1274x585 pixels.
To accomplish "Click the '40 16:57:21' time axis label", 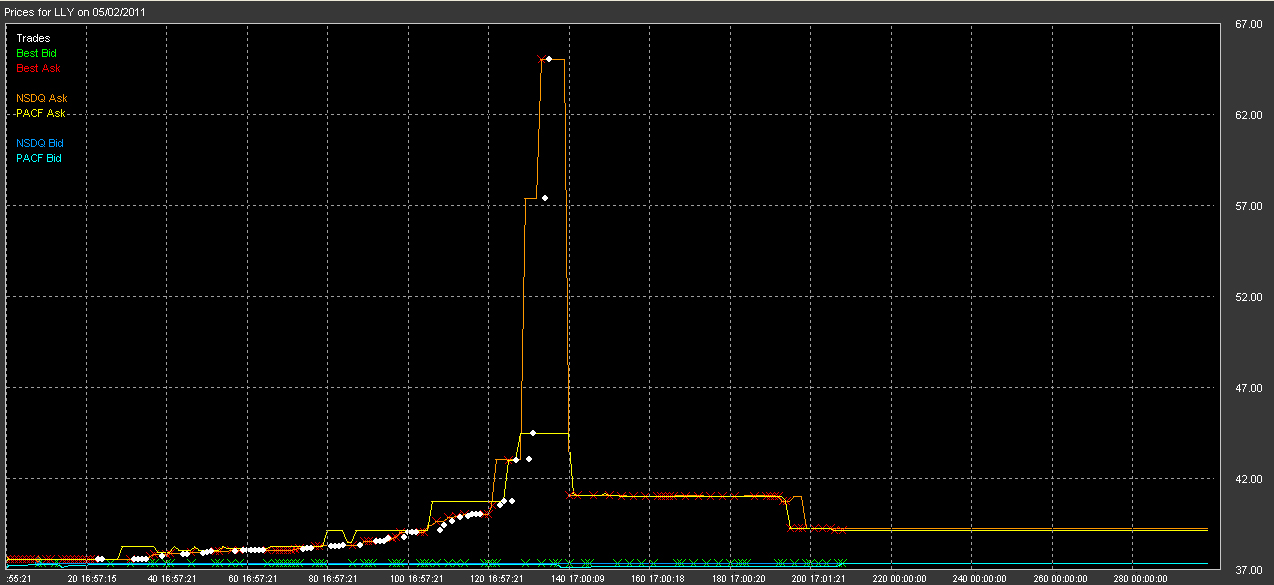I will (x=173, y=578).
